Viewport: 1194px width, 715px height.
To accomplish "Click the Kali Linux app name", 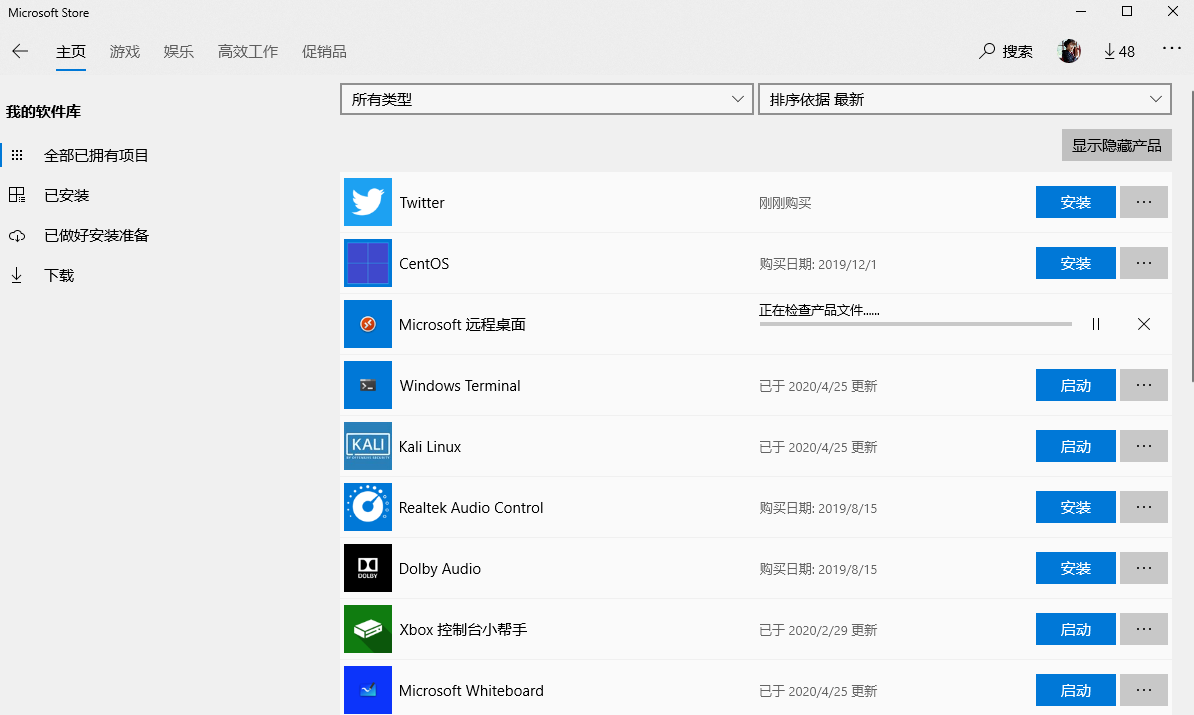I will (x=430, y=446).
